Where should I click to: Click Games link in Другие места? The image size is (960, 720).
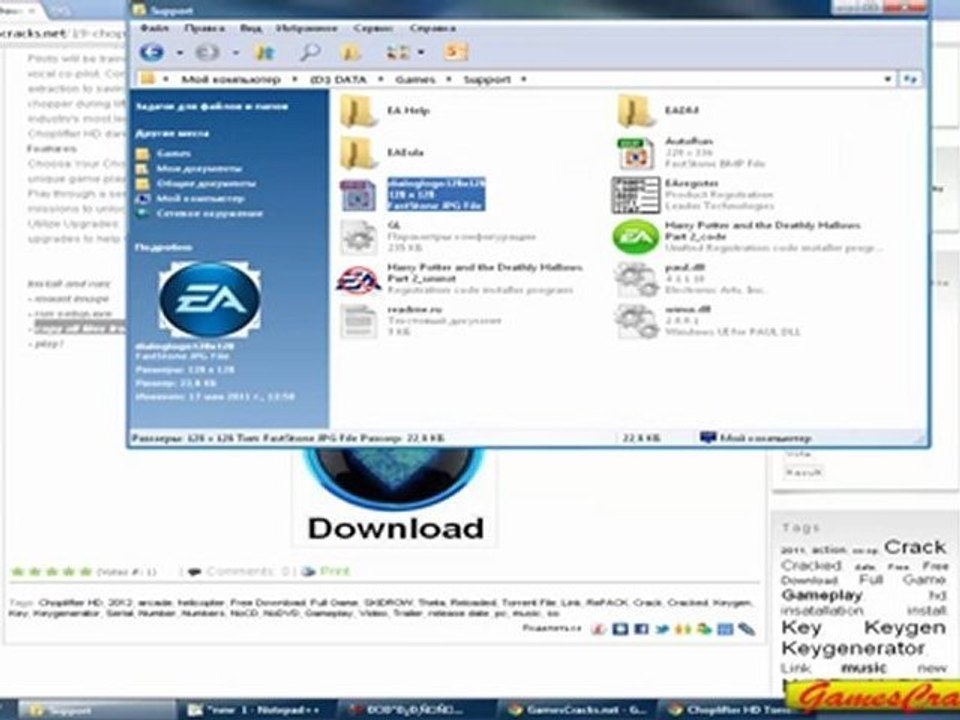tap(173, 154)
